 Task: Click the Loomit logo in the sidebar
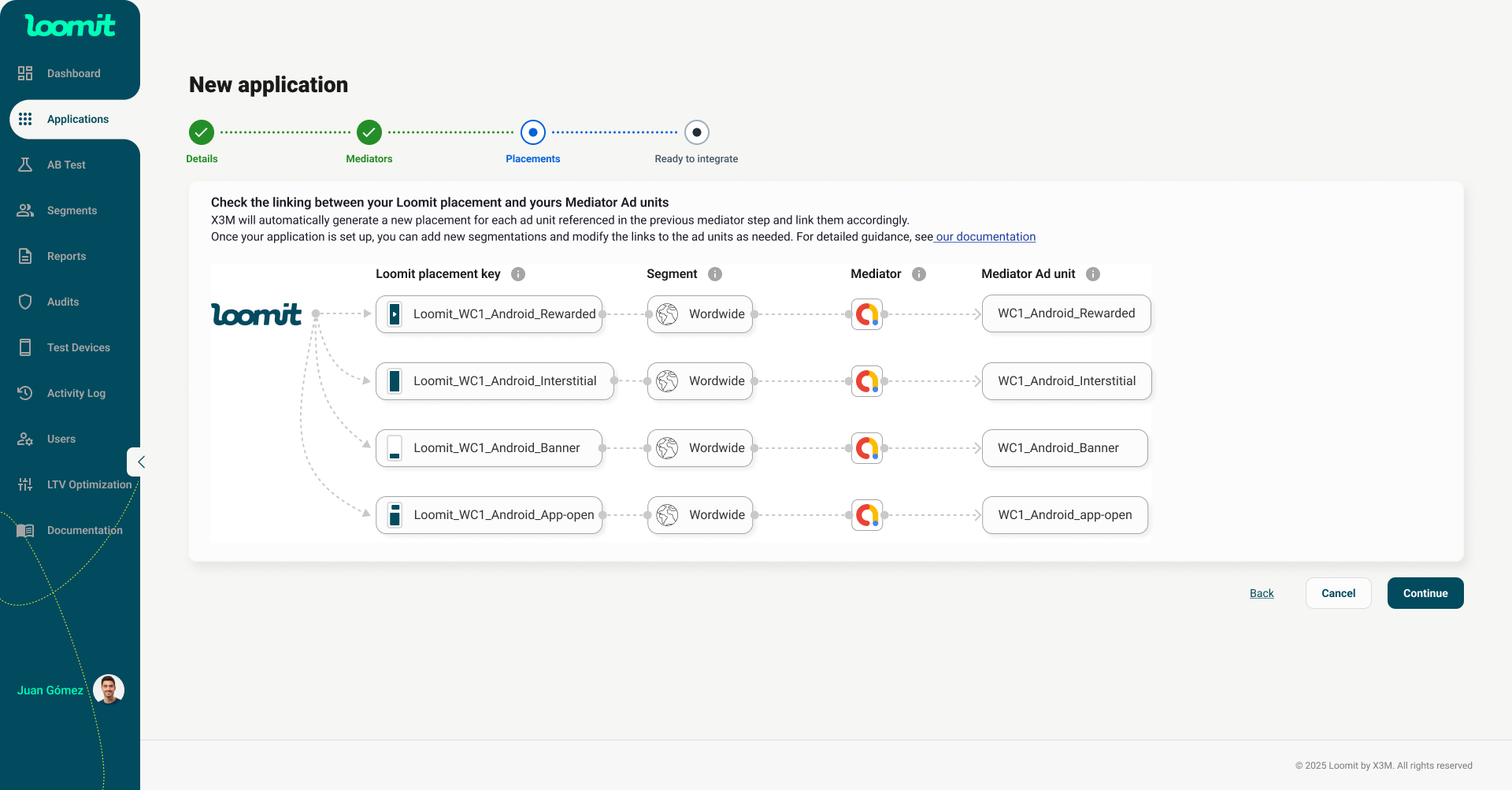tap(70, 26)
